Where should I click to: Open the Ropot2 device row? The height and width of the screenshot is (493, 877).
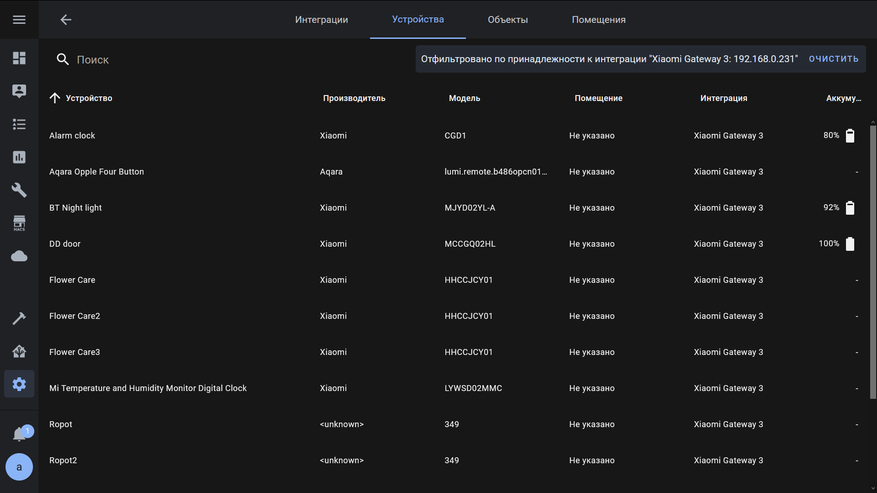[452, 461]
